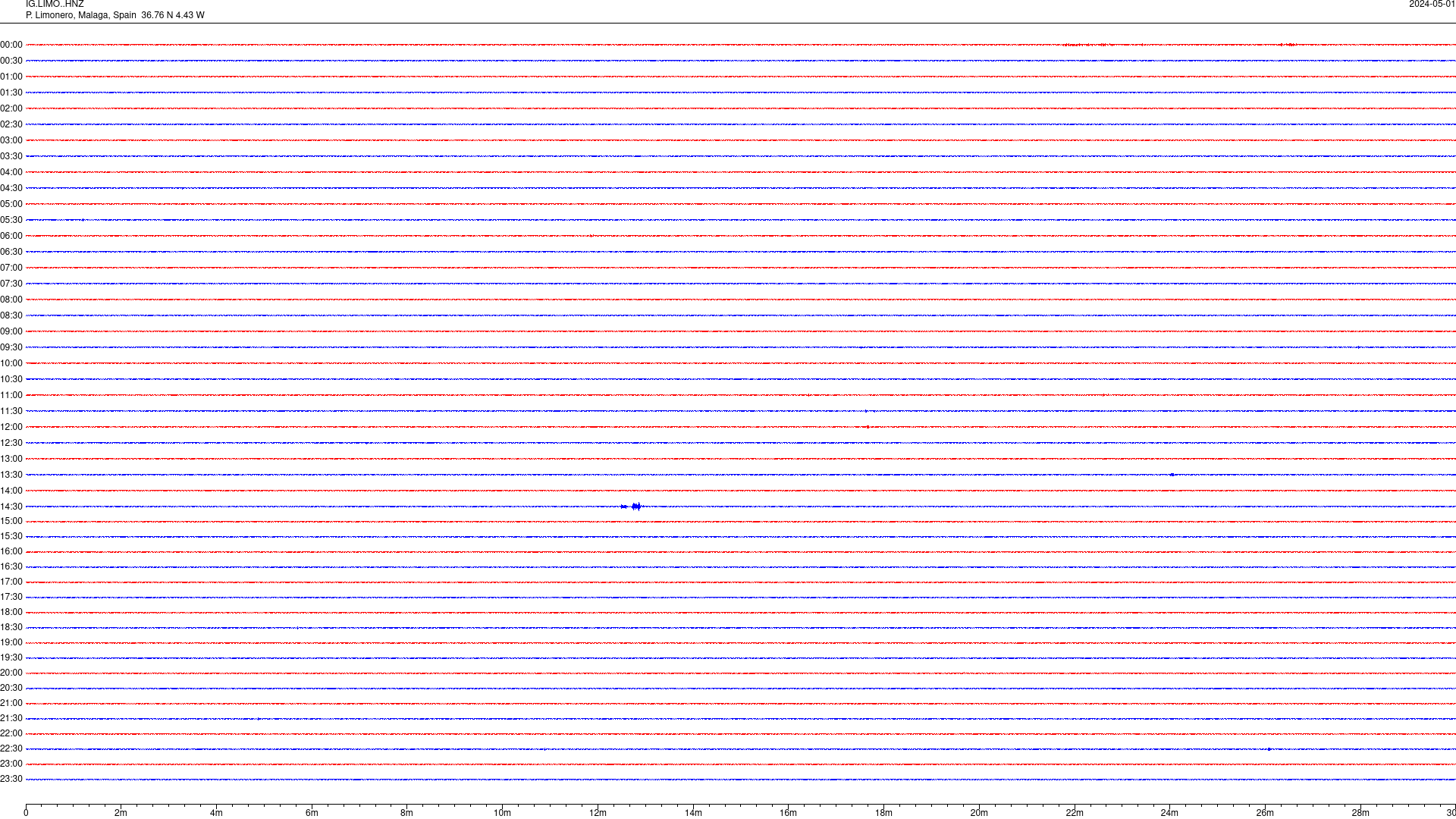Screen dimensions: 1456x819
Task: Click the 26m axis tick label
Action: (1265, 813)
